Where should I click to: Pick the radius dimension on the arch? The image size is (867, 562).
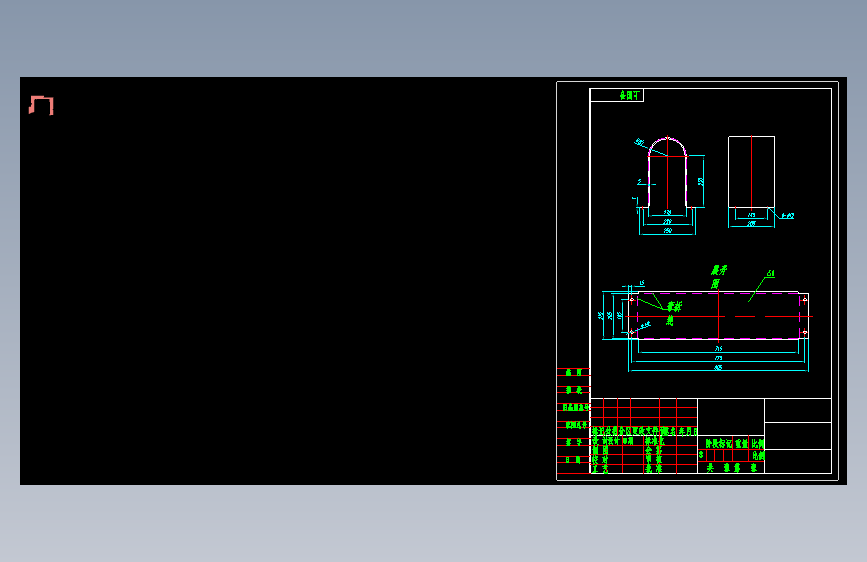click(640, 143)
